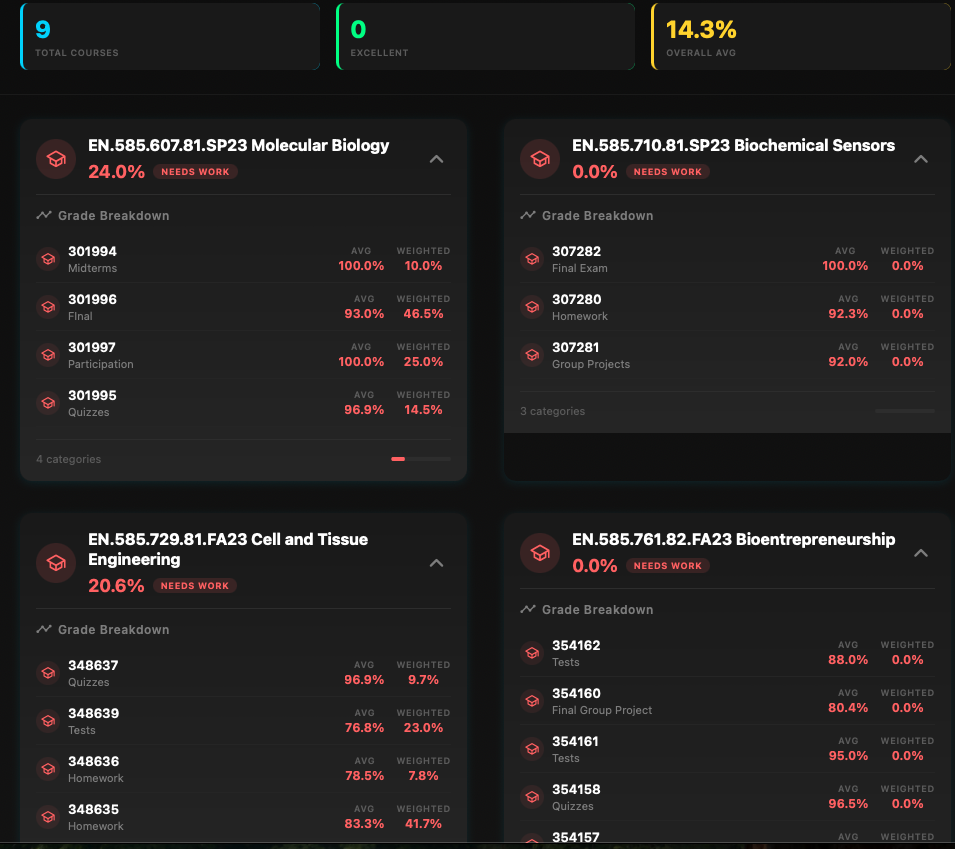Click the Bioentrepreneurship course graduation cap icon
The height and width of the screenshot is (849, 955).
point(540,553)
